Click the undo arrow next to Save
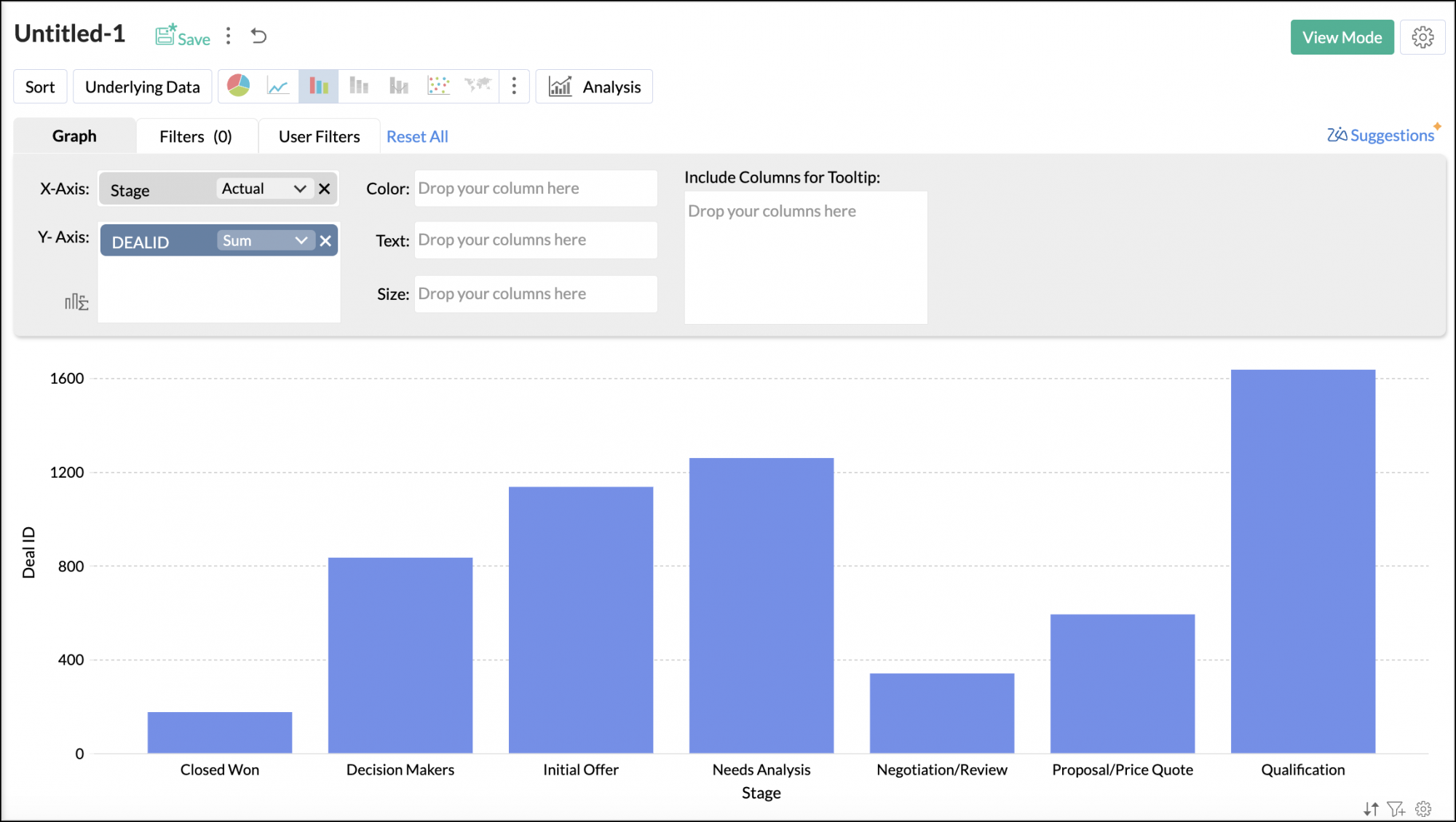This screenshot has width=1456, height=822. 259,36
